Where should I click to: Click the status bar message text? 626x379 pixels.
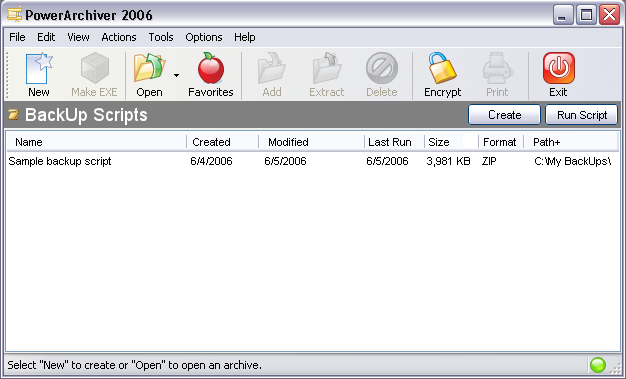(x=135, y=365)
